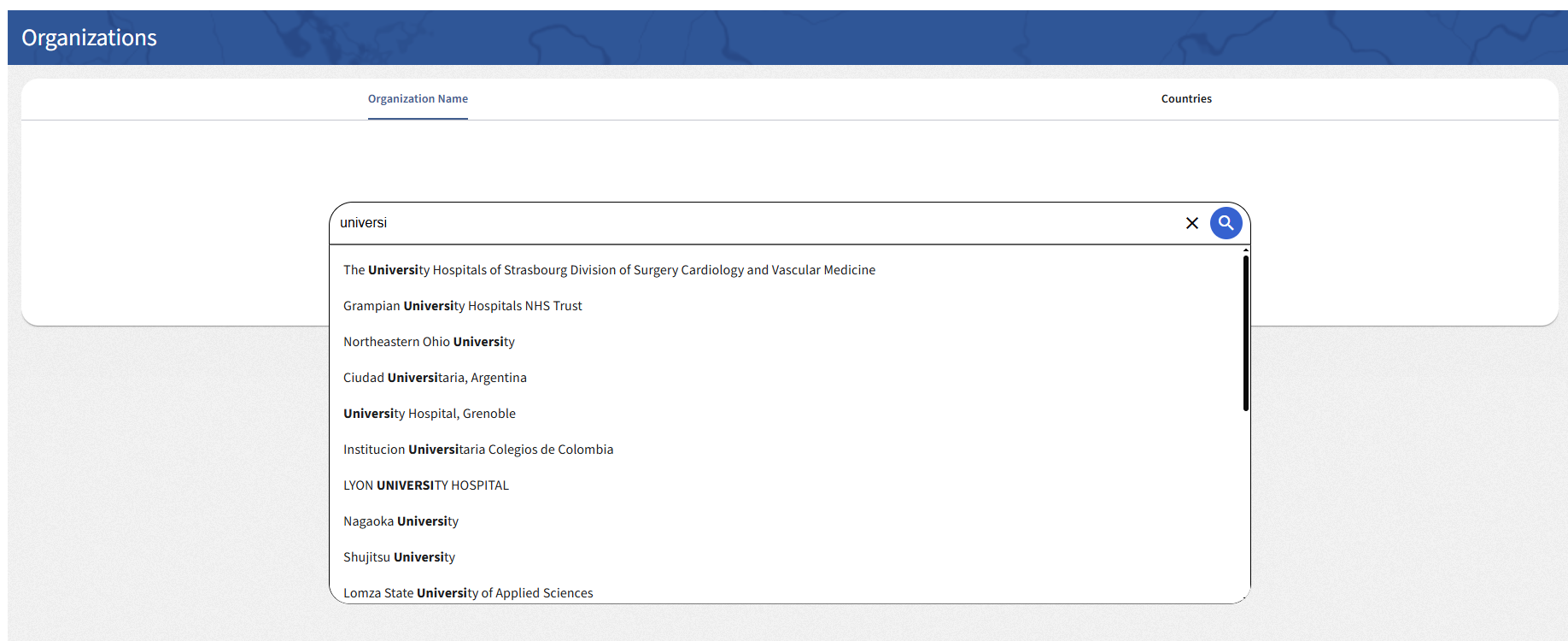
Task: Select The University Hospitals of Strasbourg suggestion
Action: (610, 270)
